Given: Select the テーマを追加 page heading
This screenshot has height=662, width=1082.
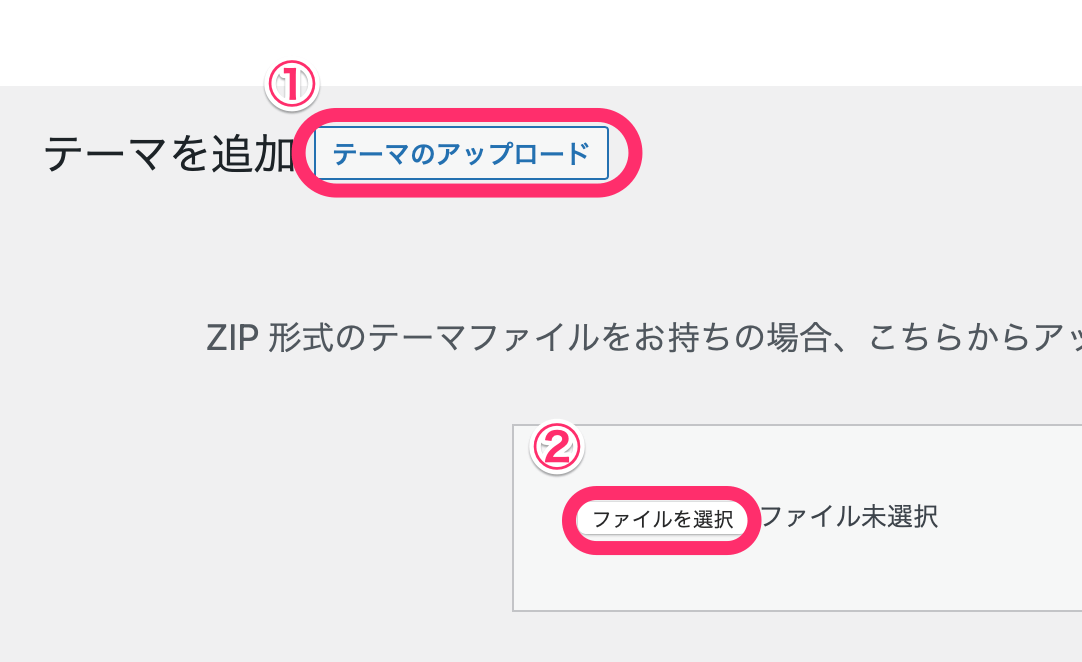Looking at the screenshot, I should coord(170,155).
